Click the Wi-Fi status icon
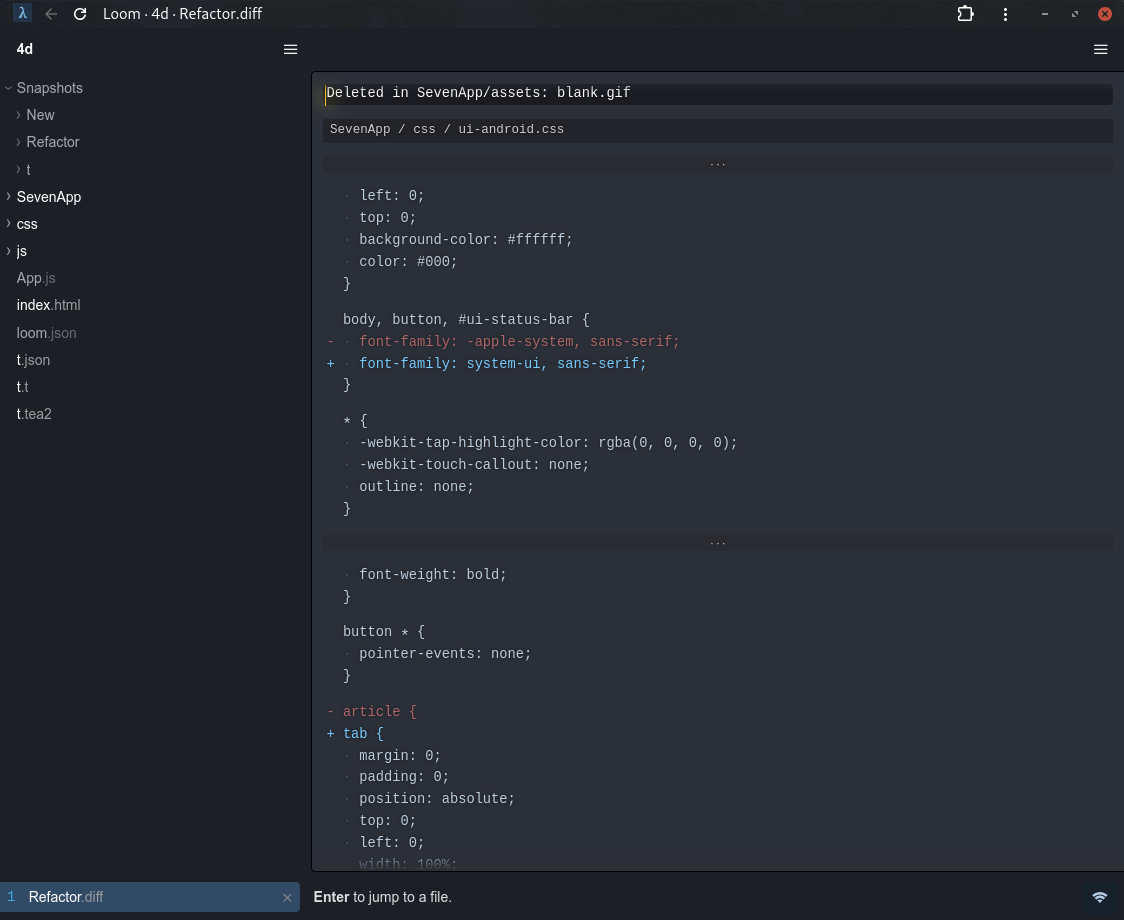The width and height of the screenshot is (1124, 920). [x=1099, y=897]
